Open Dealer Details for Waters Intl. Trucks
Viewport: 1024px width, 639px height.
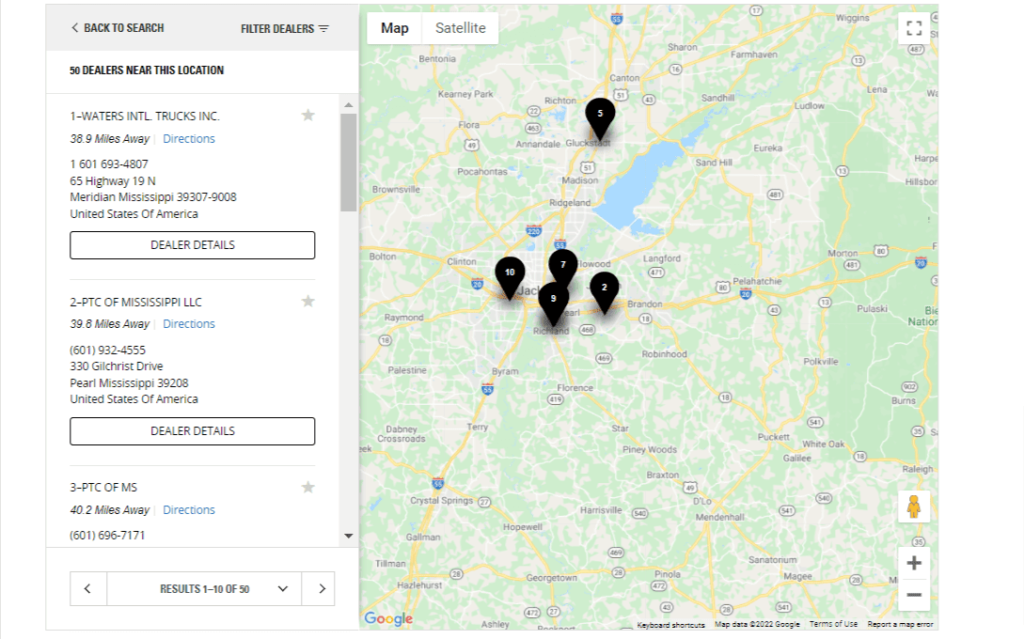(192, 245)
